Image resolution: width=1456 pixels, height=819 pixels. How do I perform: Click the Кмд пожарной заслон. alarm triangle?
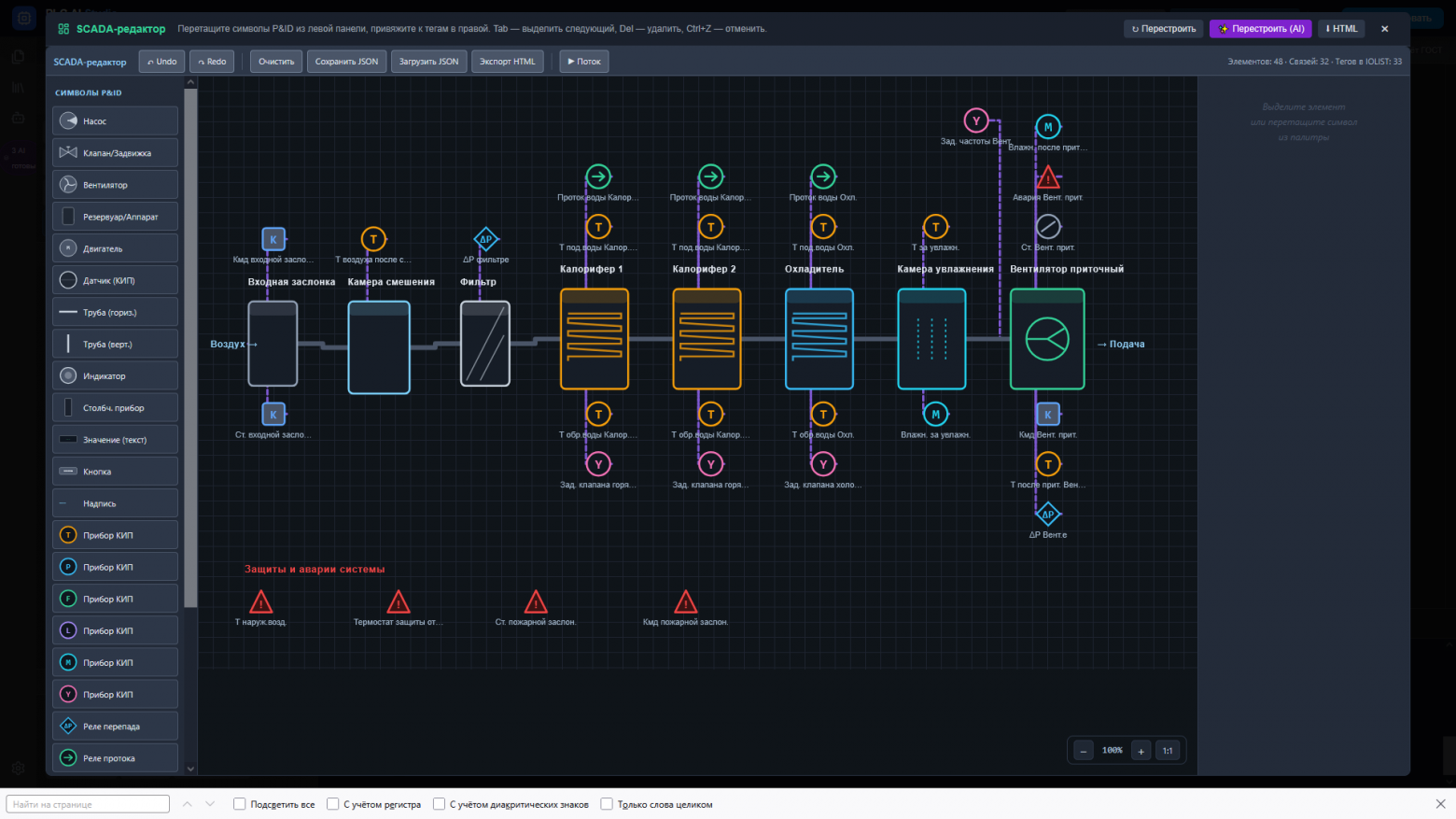686,602
